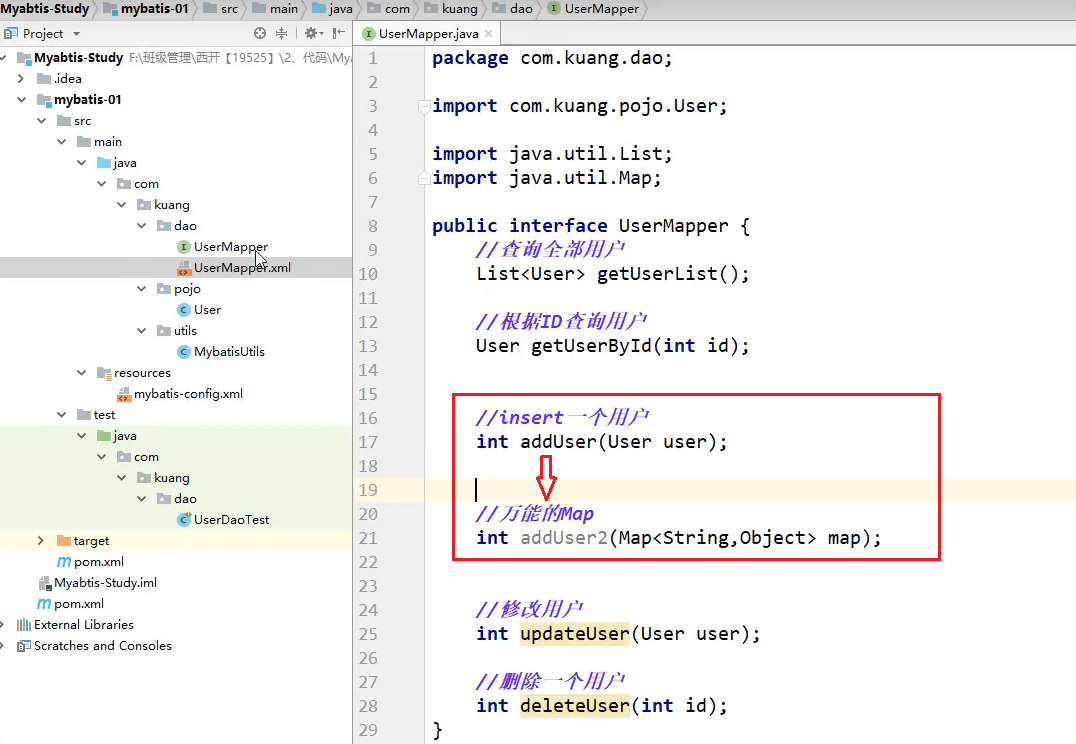Click the User class icon
This screenshot has width=1076, height=744.
point(183,310)
